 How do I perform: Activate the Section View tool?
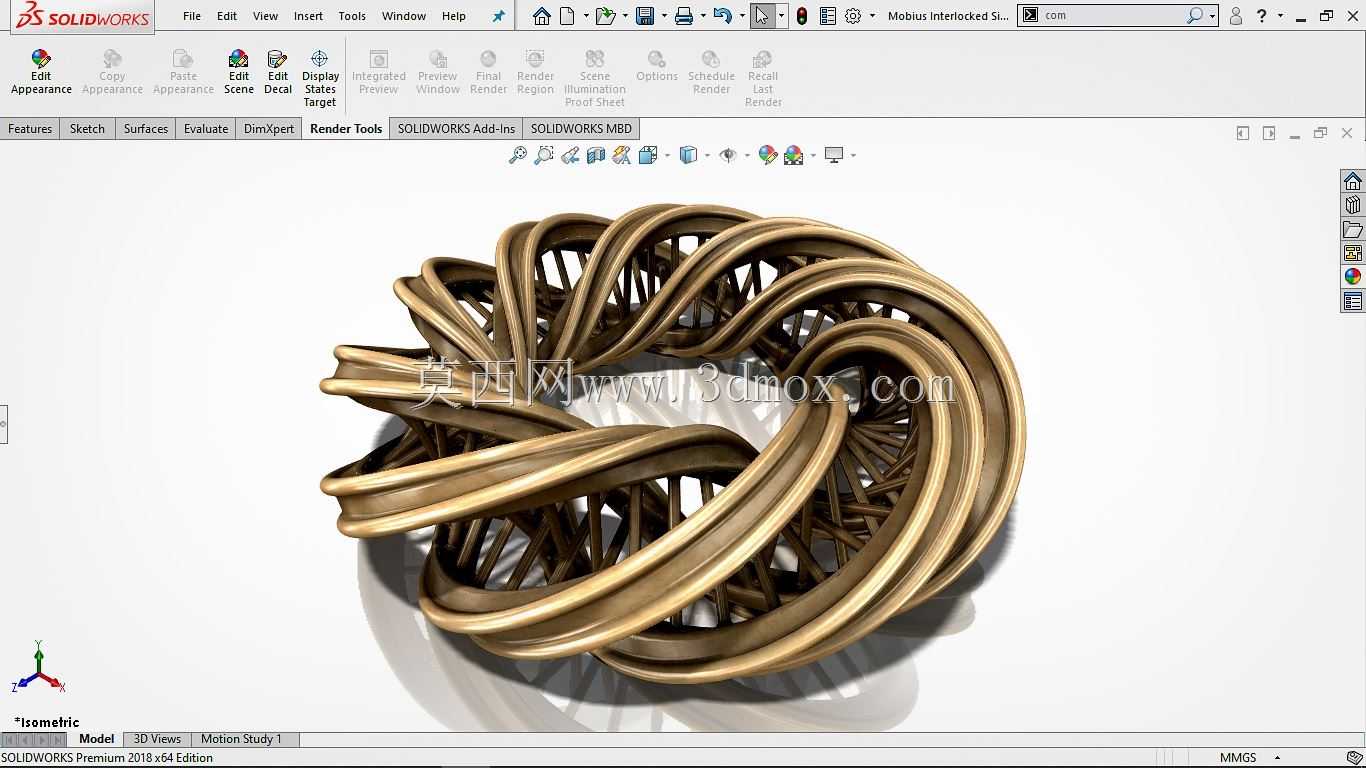click(x=596, y=155)
